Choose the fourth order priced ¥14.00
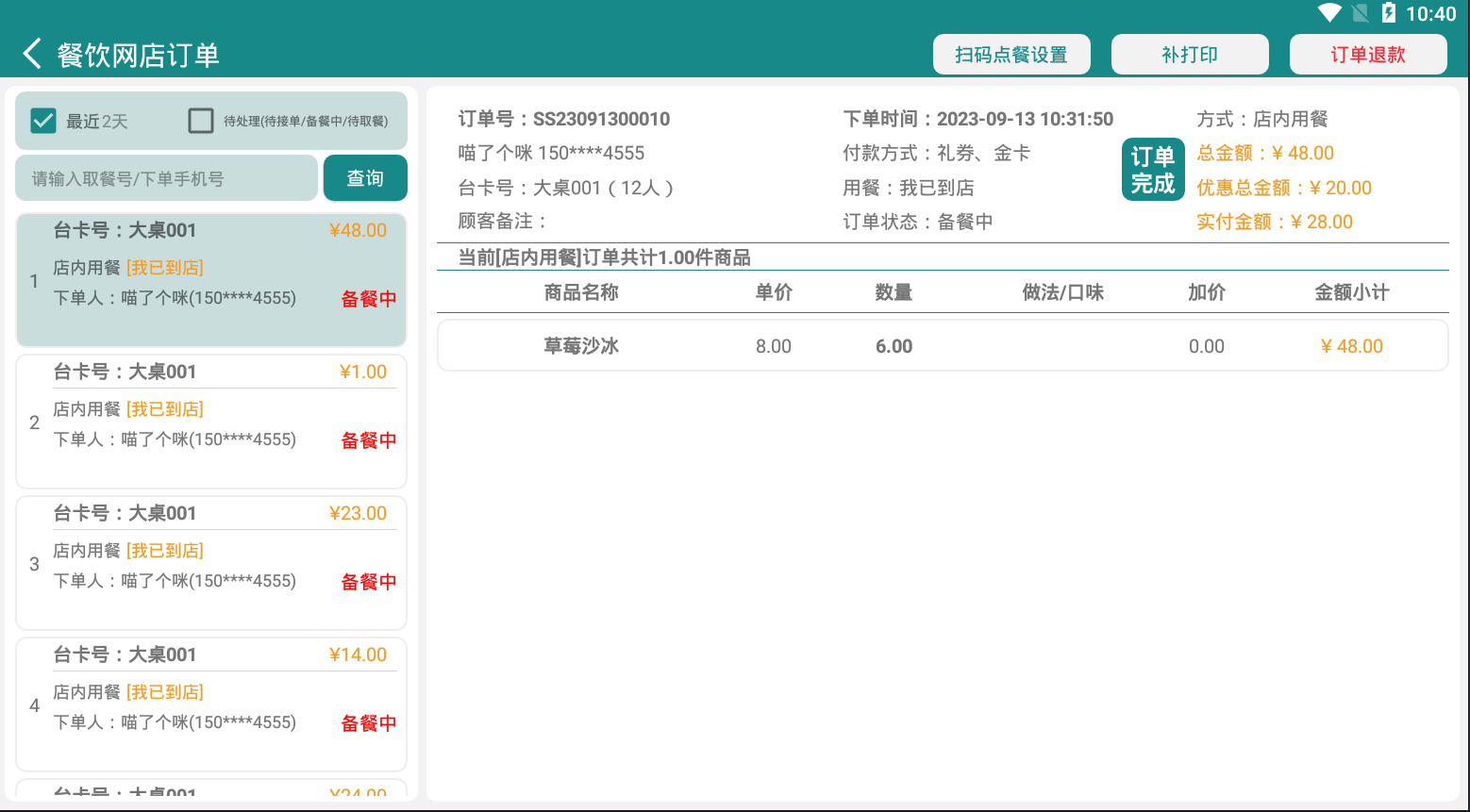Viewport: 1470px width, 812px height. [x=211, y=704]
